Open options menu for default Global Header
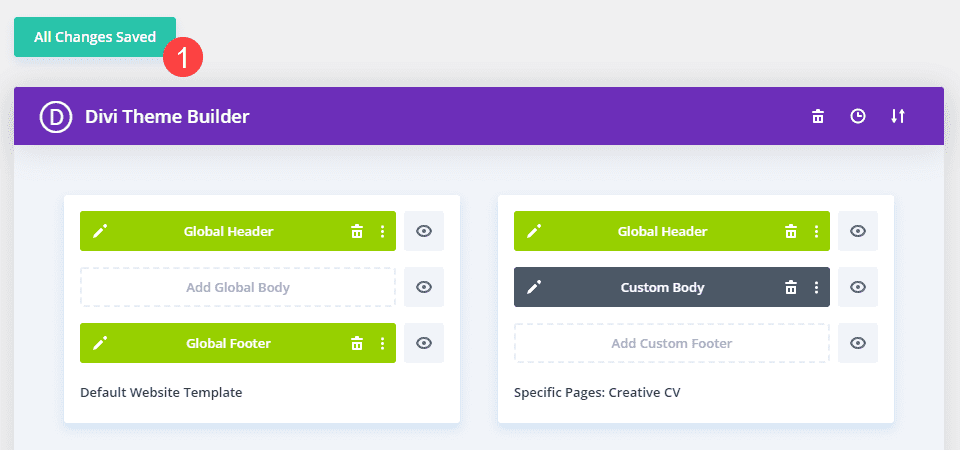The height and width of the screenshot is (450, 960). pos(382,231)
